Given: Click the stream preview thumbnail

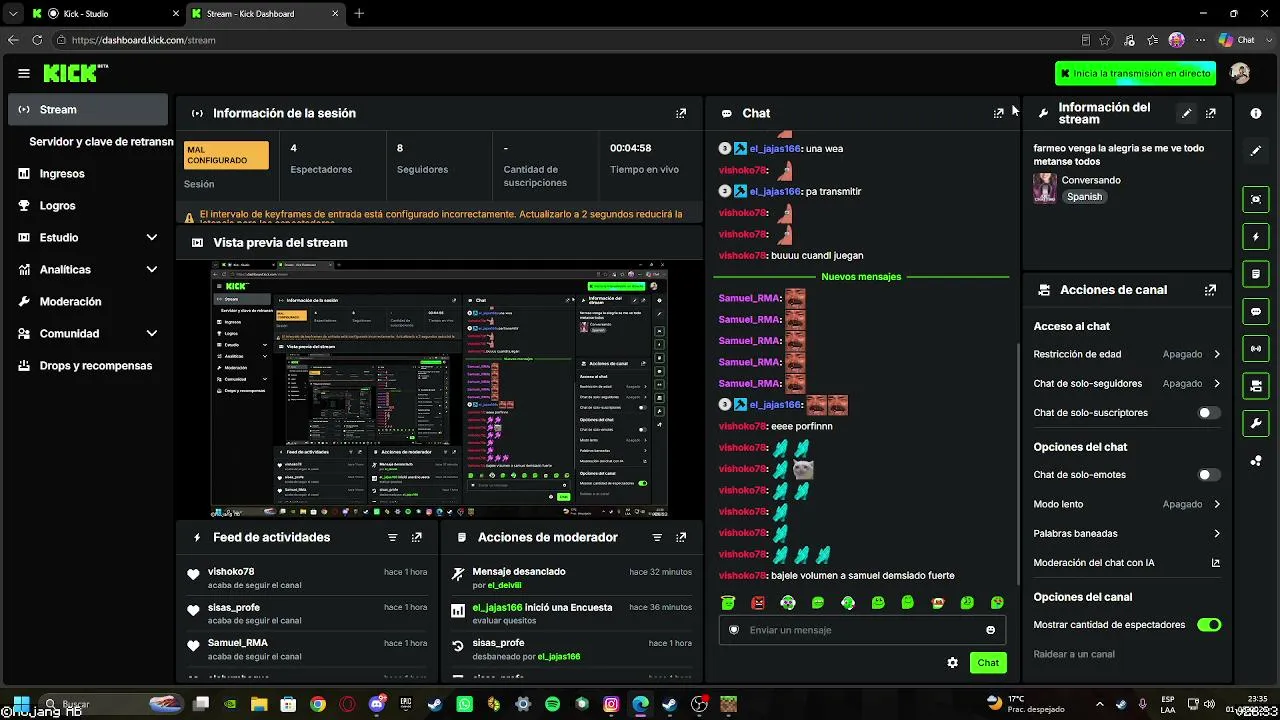Looking at the screenshot, I should click(x=440, y=390).
